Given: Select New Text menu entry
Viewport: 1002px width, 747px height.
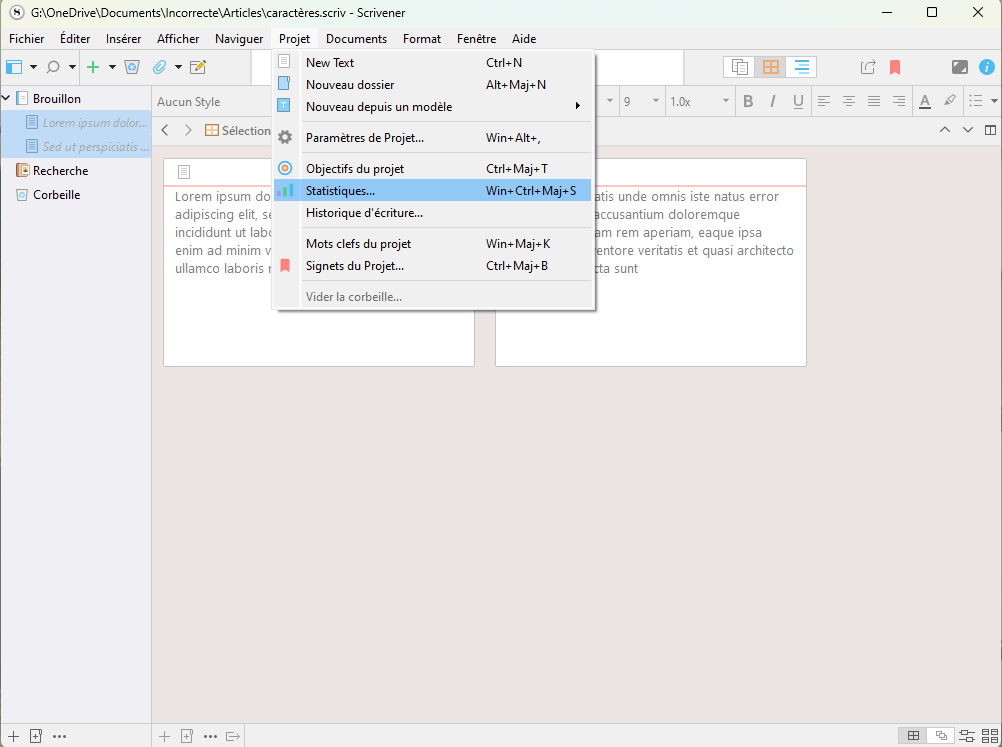Looking at the screenshot, I should tap(433, 63).
